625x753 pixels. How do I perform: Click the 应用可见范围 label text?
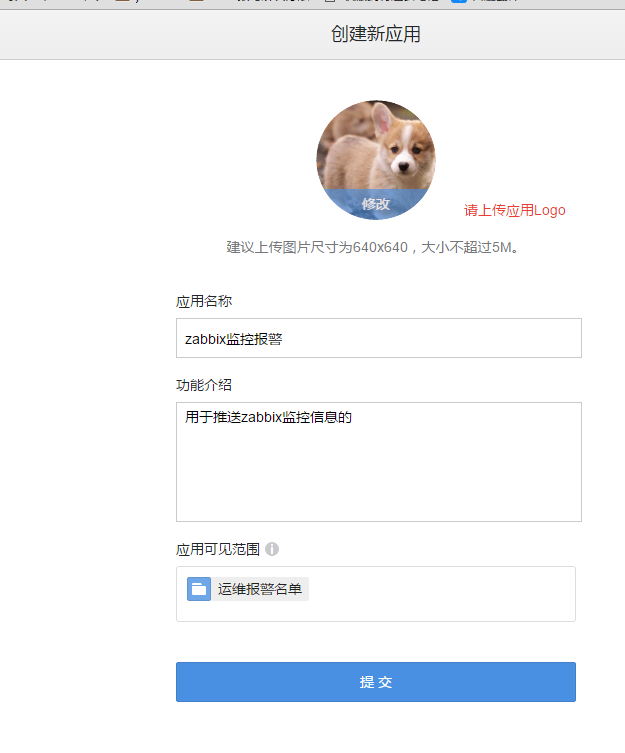[218, 549]
